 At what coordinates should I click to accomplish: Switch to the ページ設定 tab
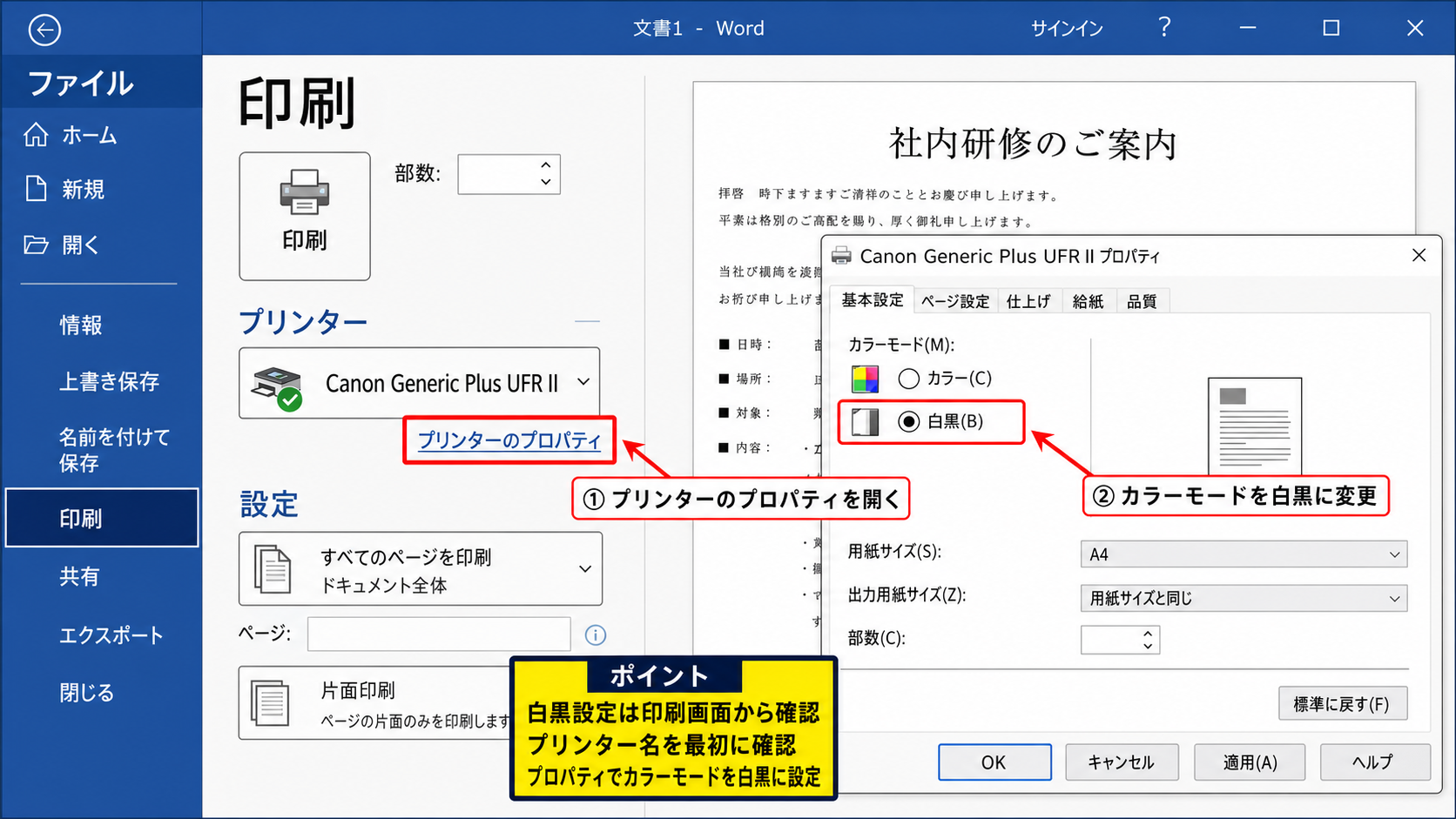[955, 301]
